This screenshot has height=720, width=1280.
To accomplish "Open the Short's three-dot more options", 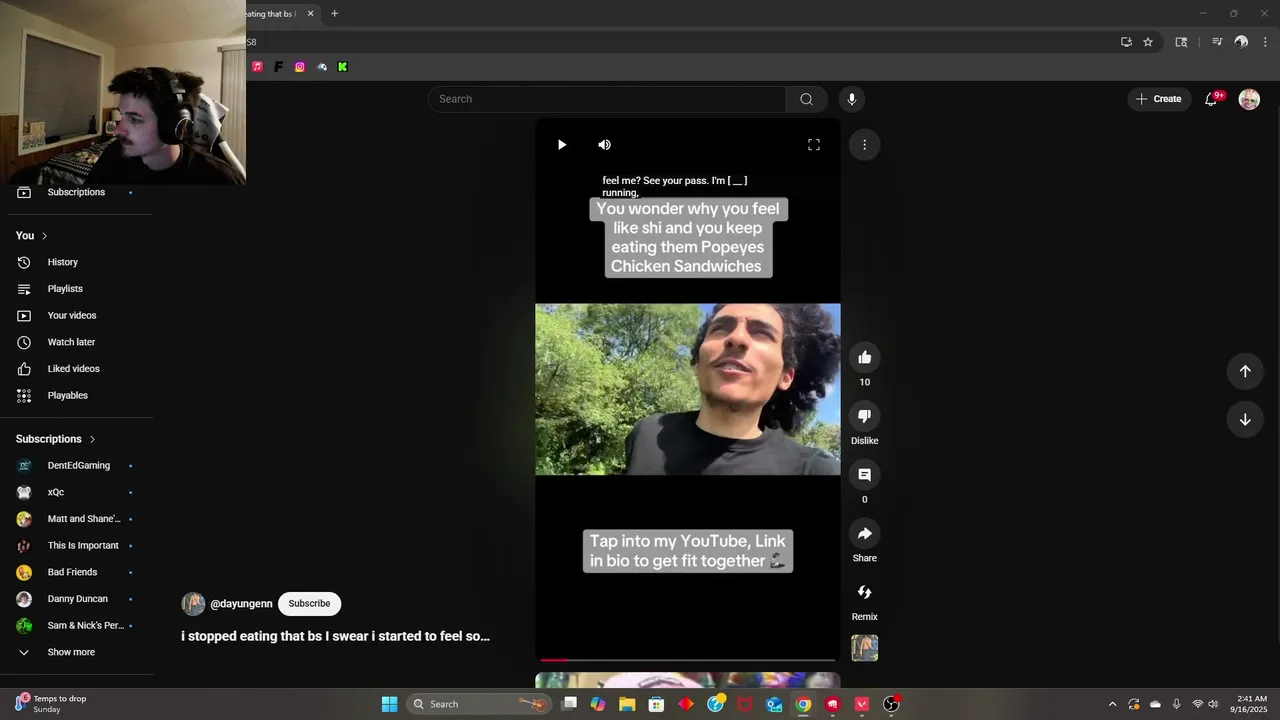I will coord(865,145).
